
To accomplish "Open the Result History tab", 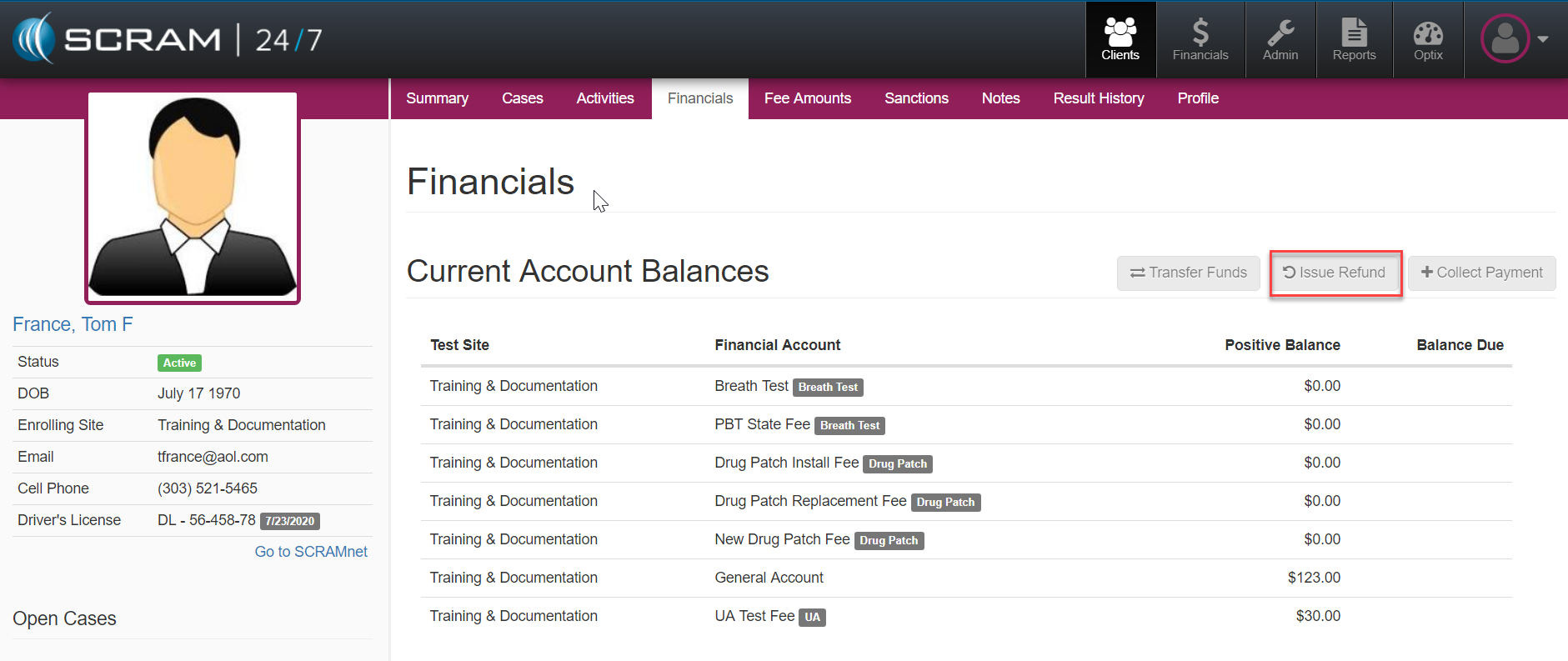I will coord(1098,98).
